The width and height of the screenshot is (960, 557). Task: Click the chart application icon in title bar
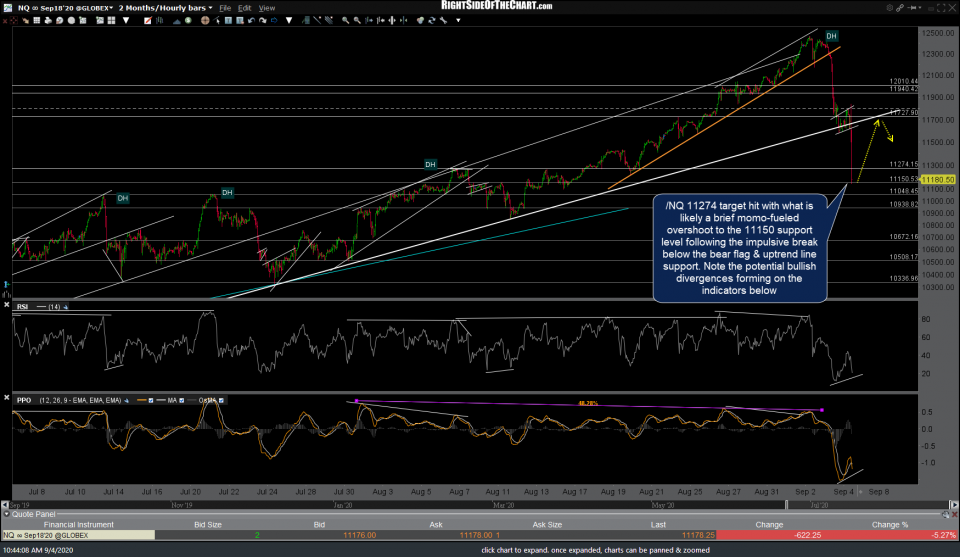7,8
